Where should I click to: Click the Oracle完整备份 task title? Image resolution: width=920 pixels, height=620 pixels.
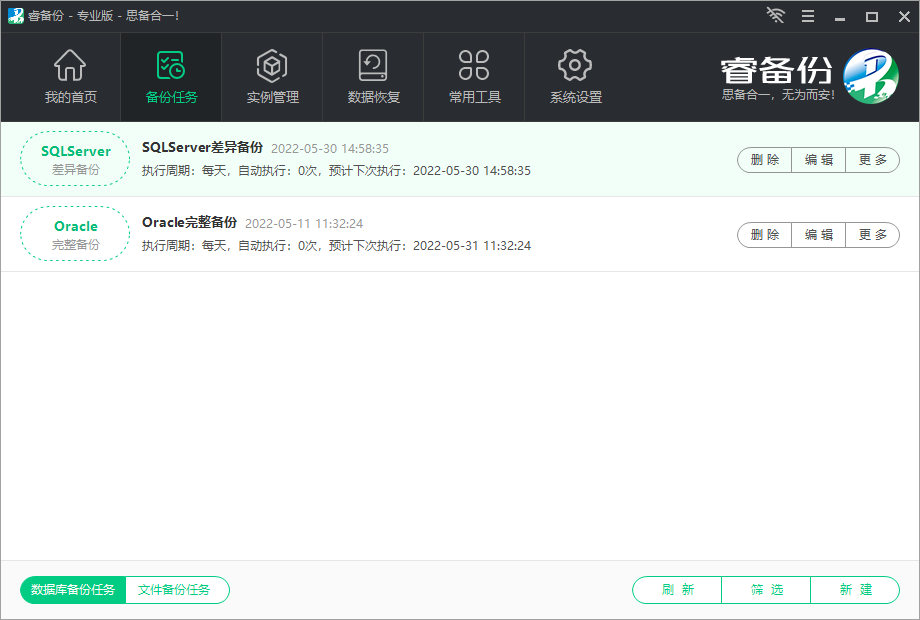point(190,222)
